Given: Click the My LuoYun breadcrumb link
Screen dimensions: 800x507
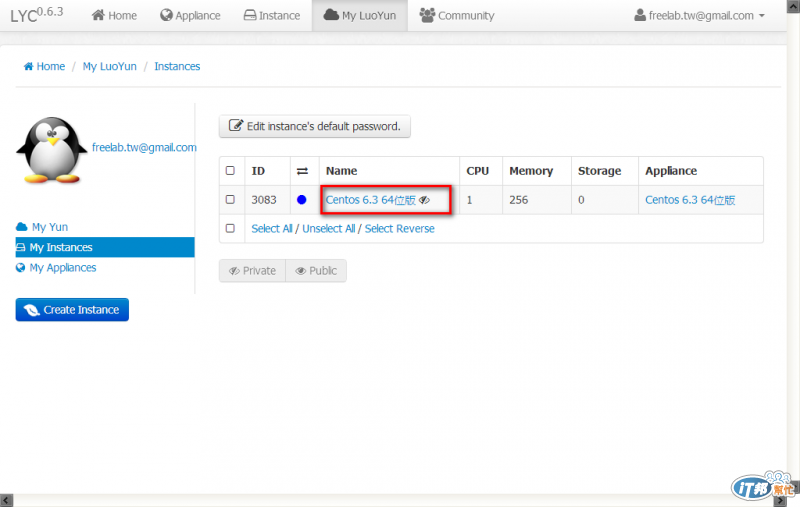Looking at the screenshot, I should click(110, 66).
